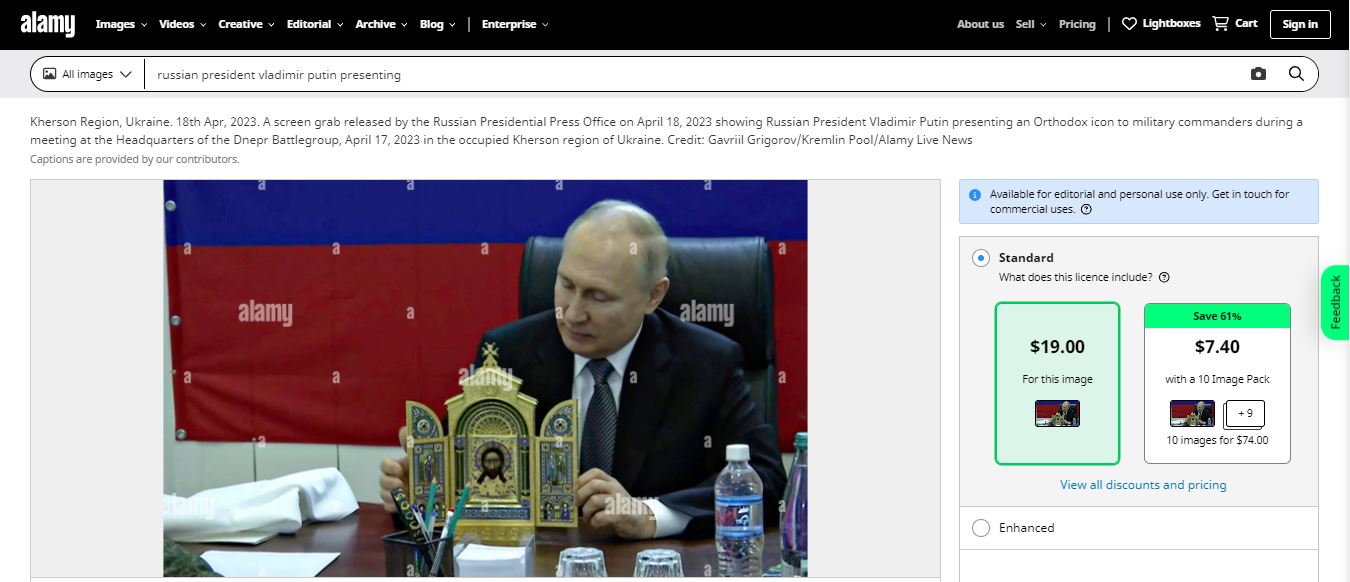
Task: Click the help icon beside commercial uses
Action: coord(1086,210)
